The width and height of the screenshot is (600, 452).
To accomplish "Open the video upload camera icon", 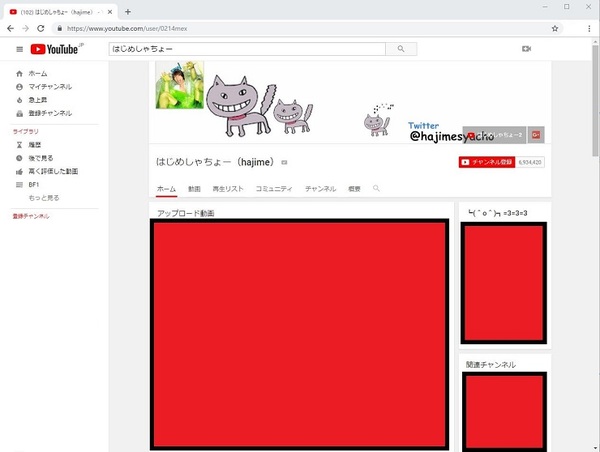I will [x=527, y=49].
